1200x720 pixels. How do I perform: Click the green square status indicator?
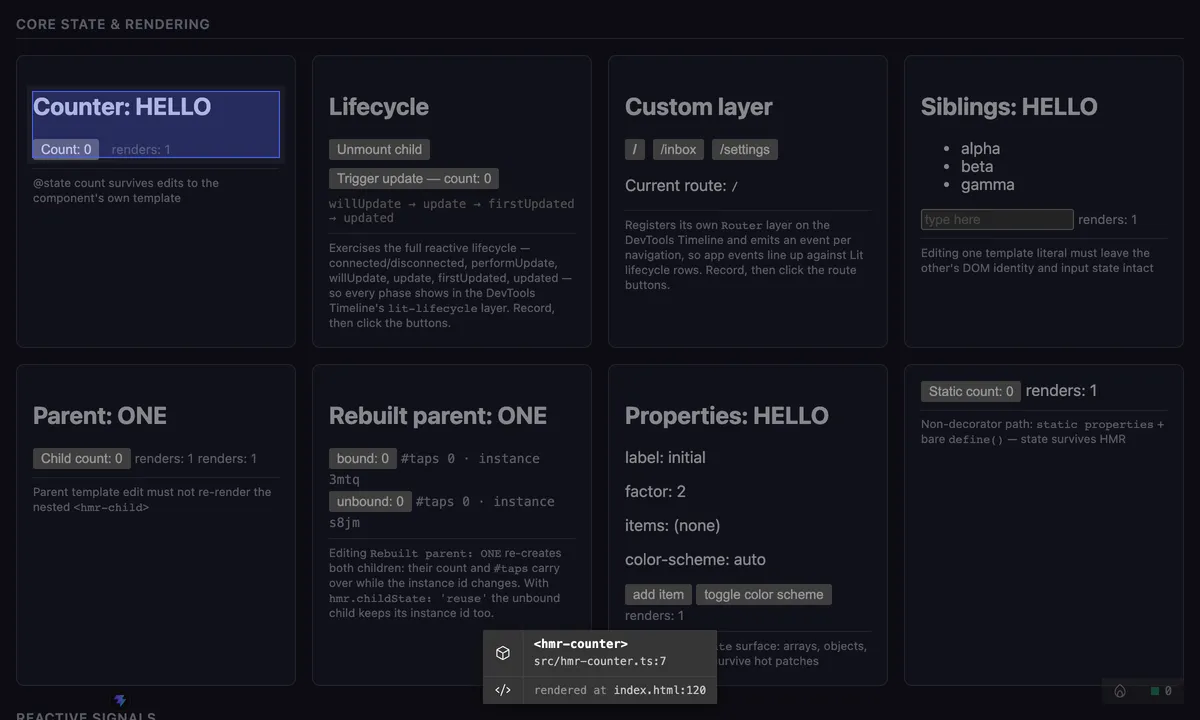1155,691
